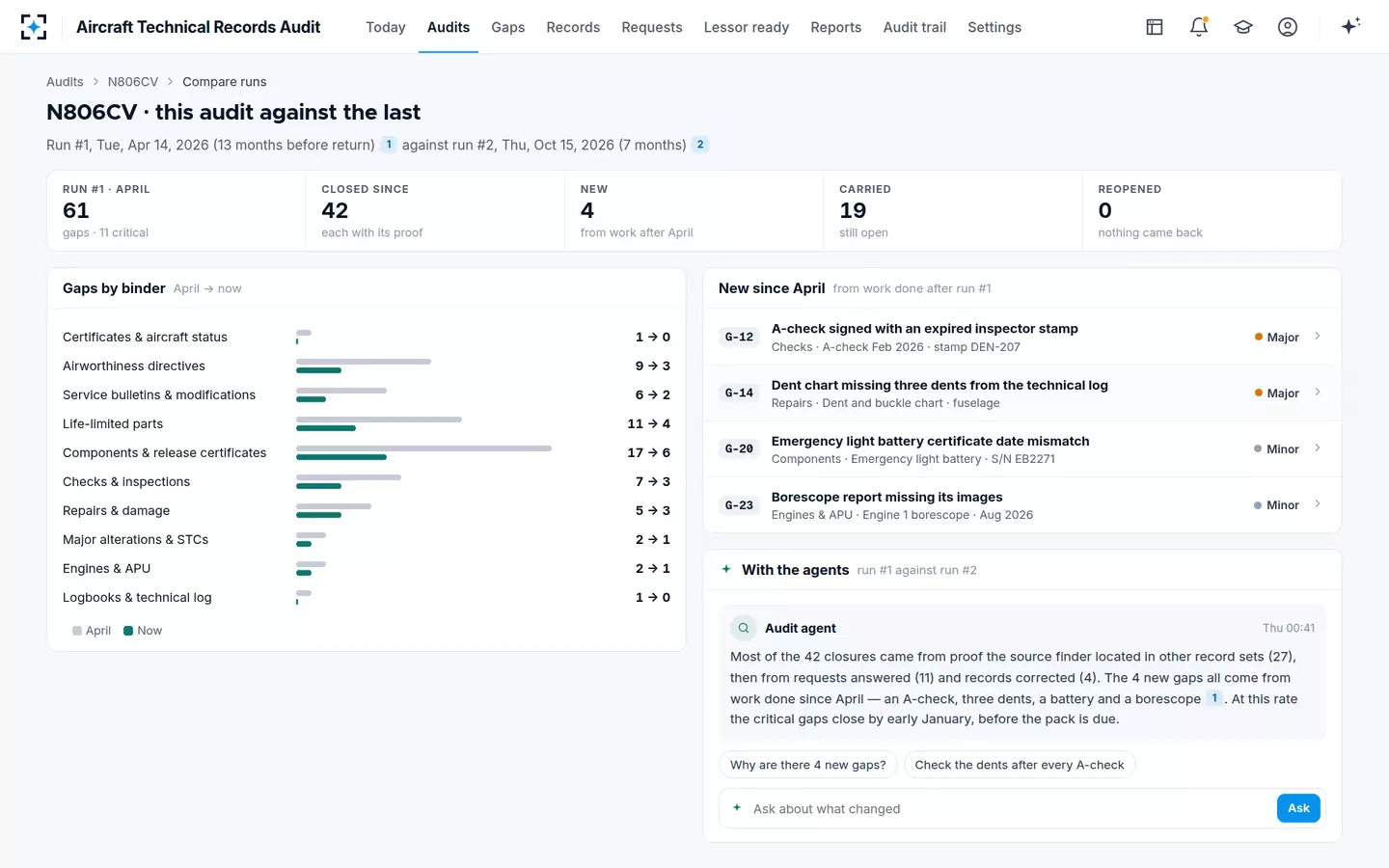Open the AI sparkle assistant icon

(1350, 26)
